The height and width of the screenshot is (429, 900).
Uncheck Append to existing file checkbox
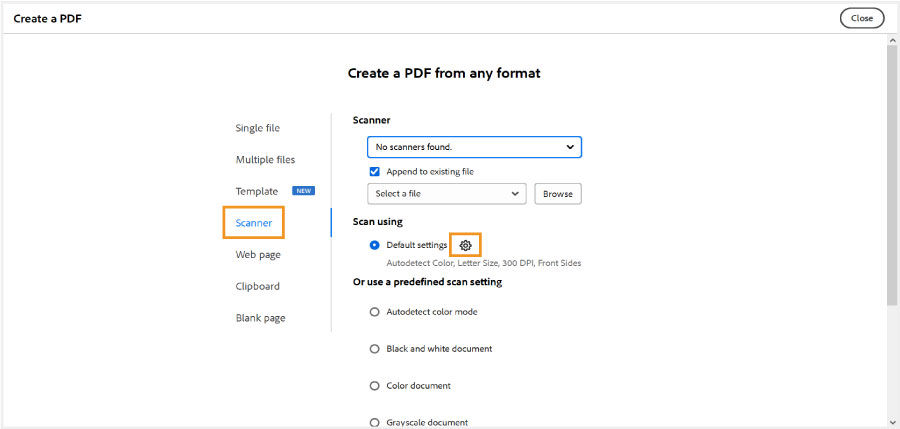(x=375, y=172)
